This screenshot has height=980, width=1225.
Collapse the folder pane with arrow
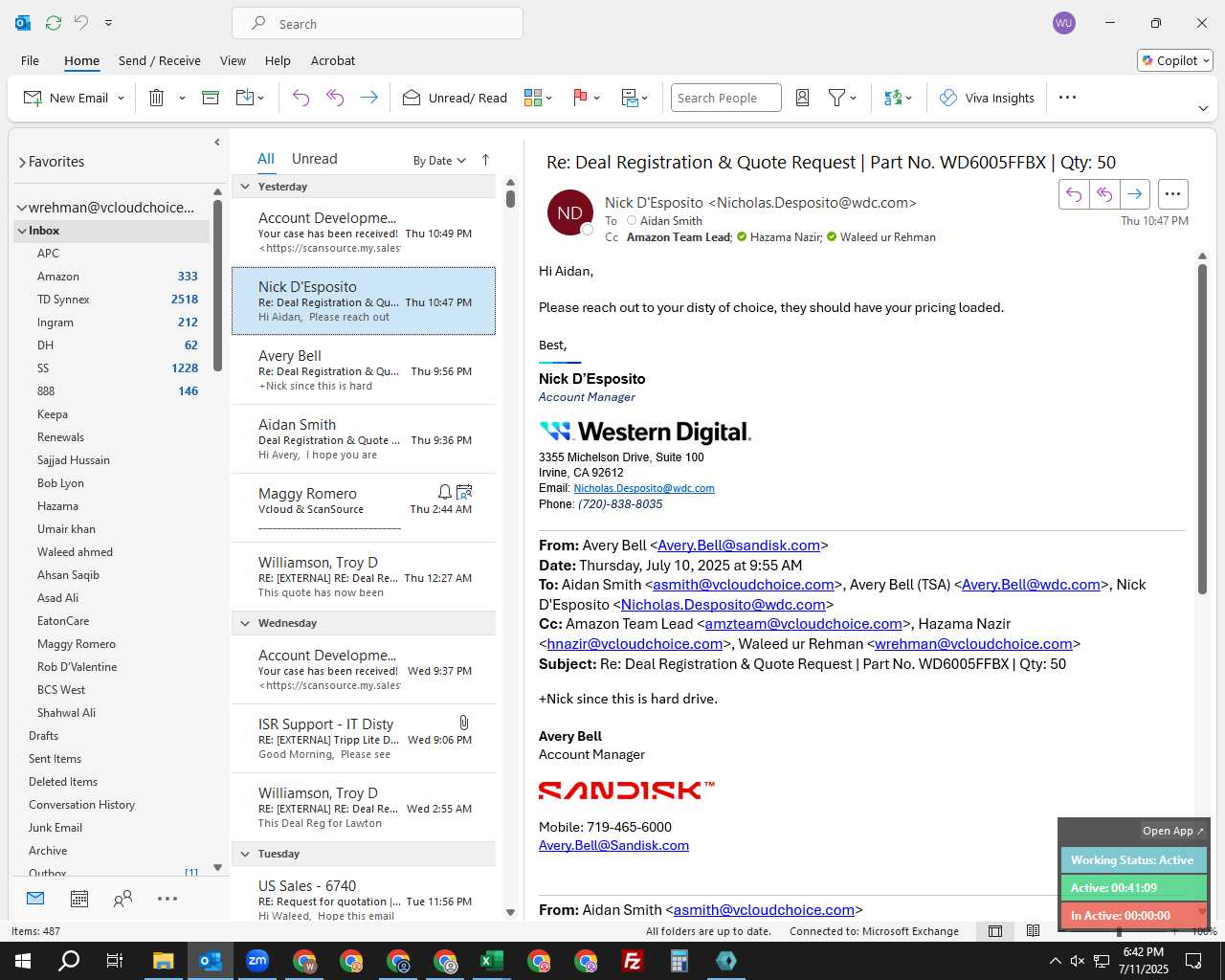(x=217, y=142)
